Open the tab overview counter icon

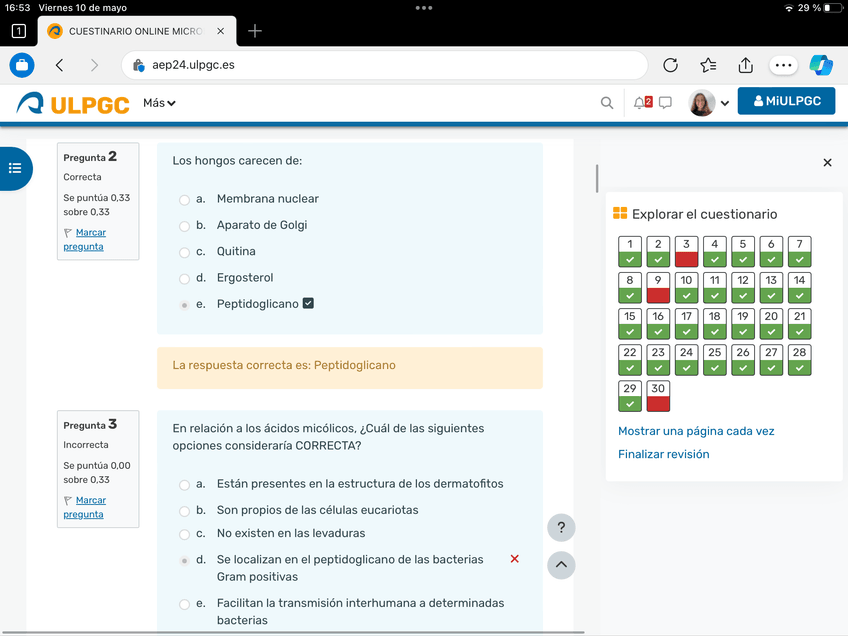pos(18,31)
